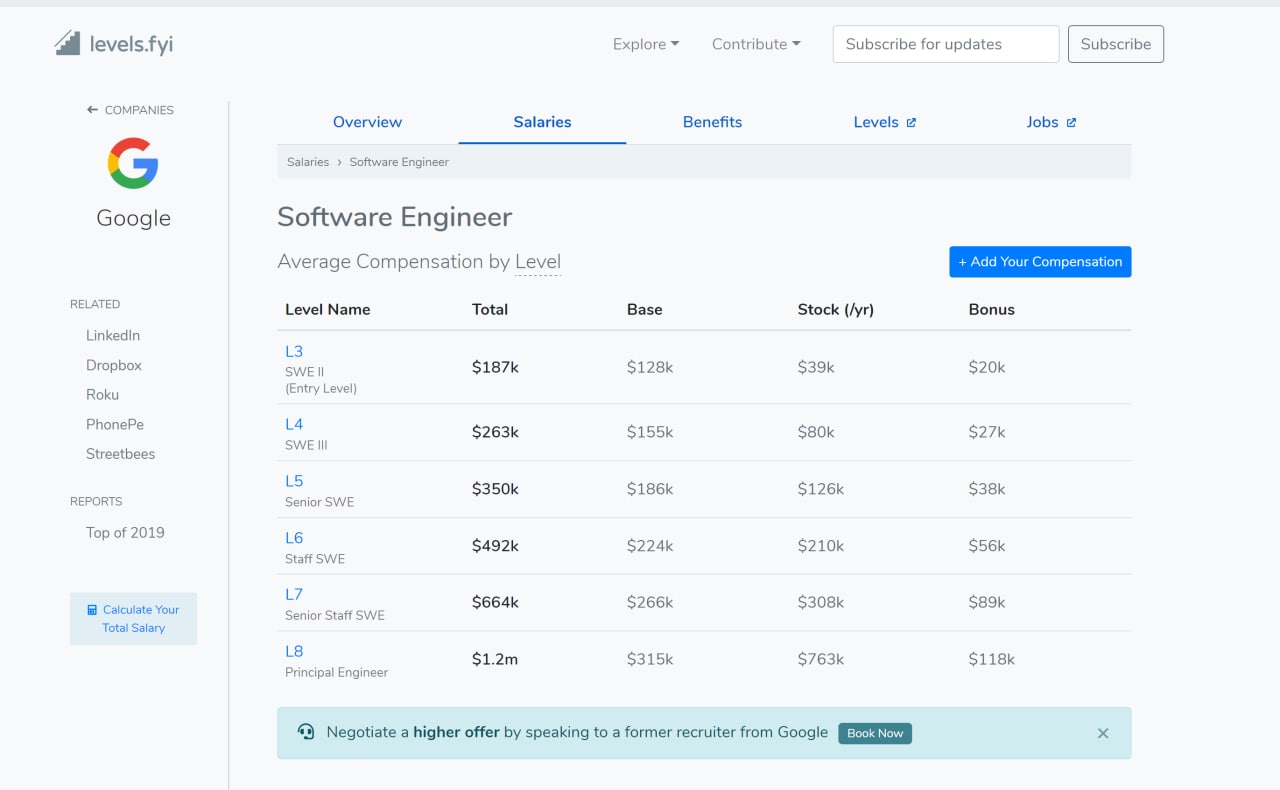Image resolution: width=1280 pixels, height=790 pixels.
Task: Focus the Subscribe for updates field
Action: (x=945, y=44)
